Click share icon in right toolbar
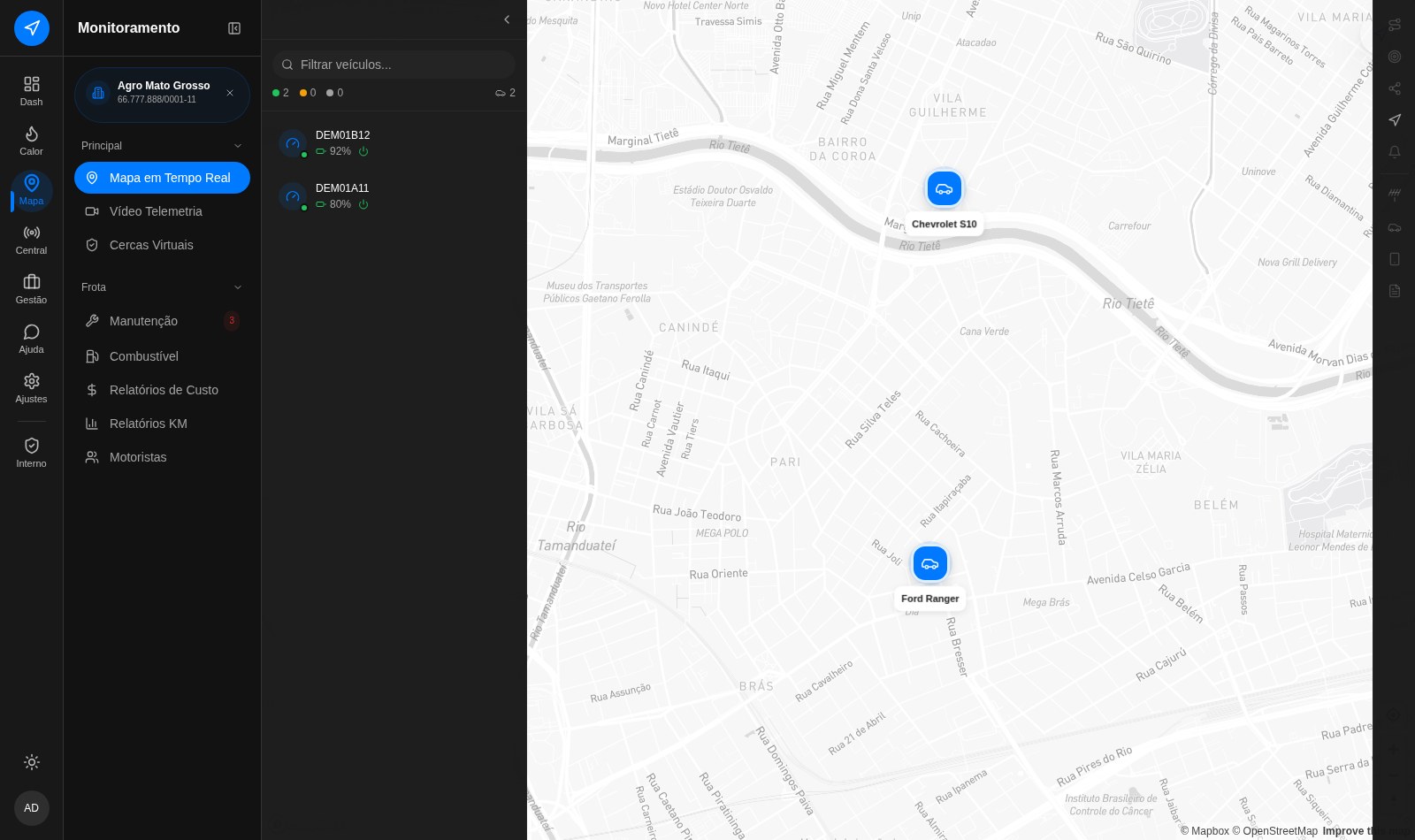 (x=1395, y=88)
